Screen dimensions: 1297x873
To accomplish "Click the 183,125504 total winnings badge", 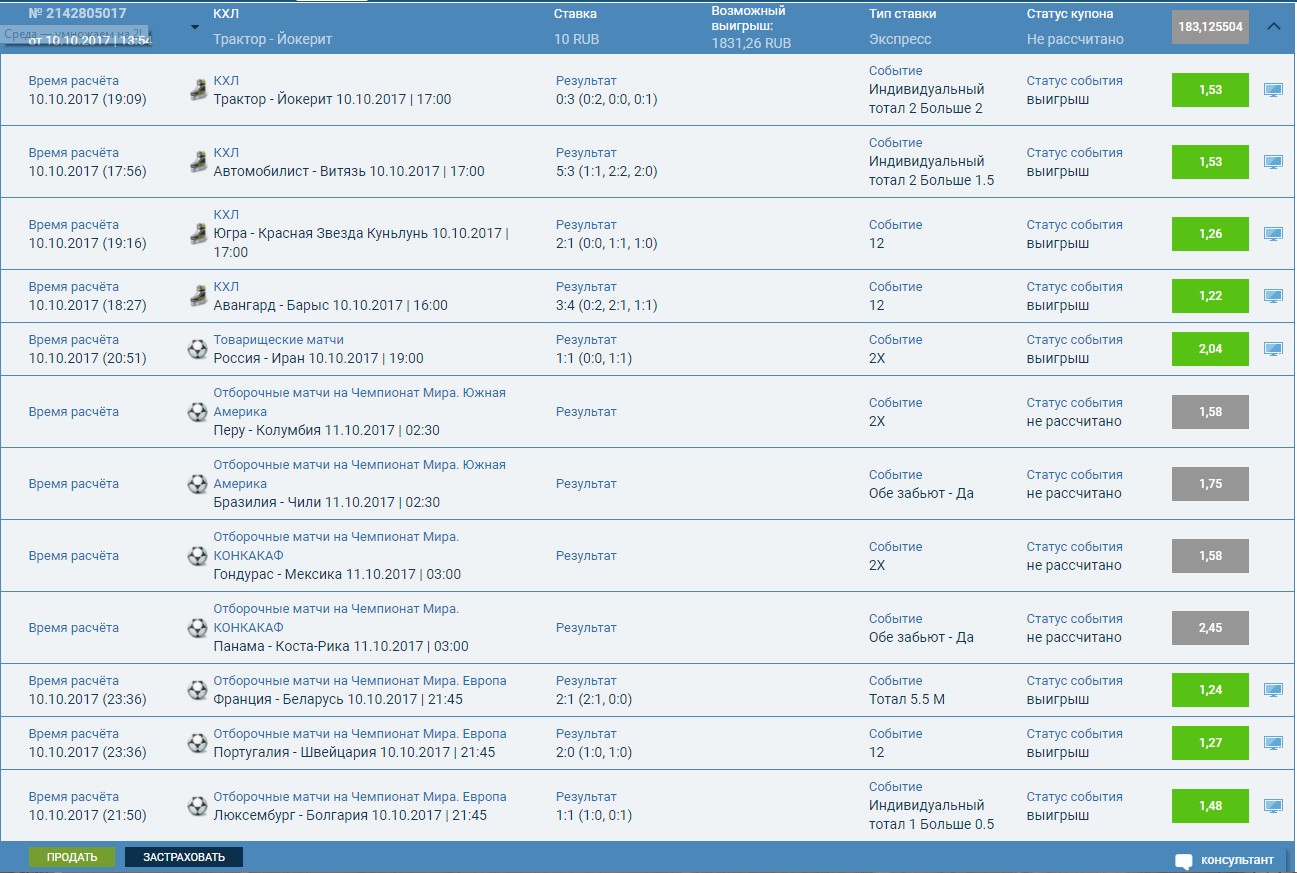I will point(1209,27).
